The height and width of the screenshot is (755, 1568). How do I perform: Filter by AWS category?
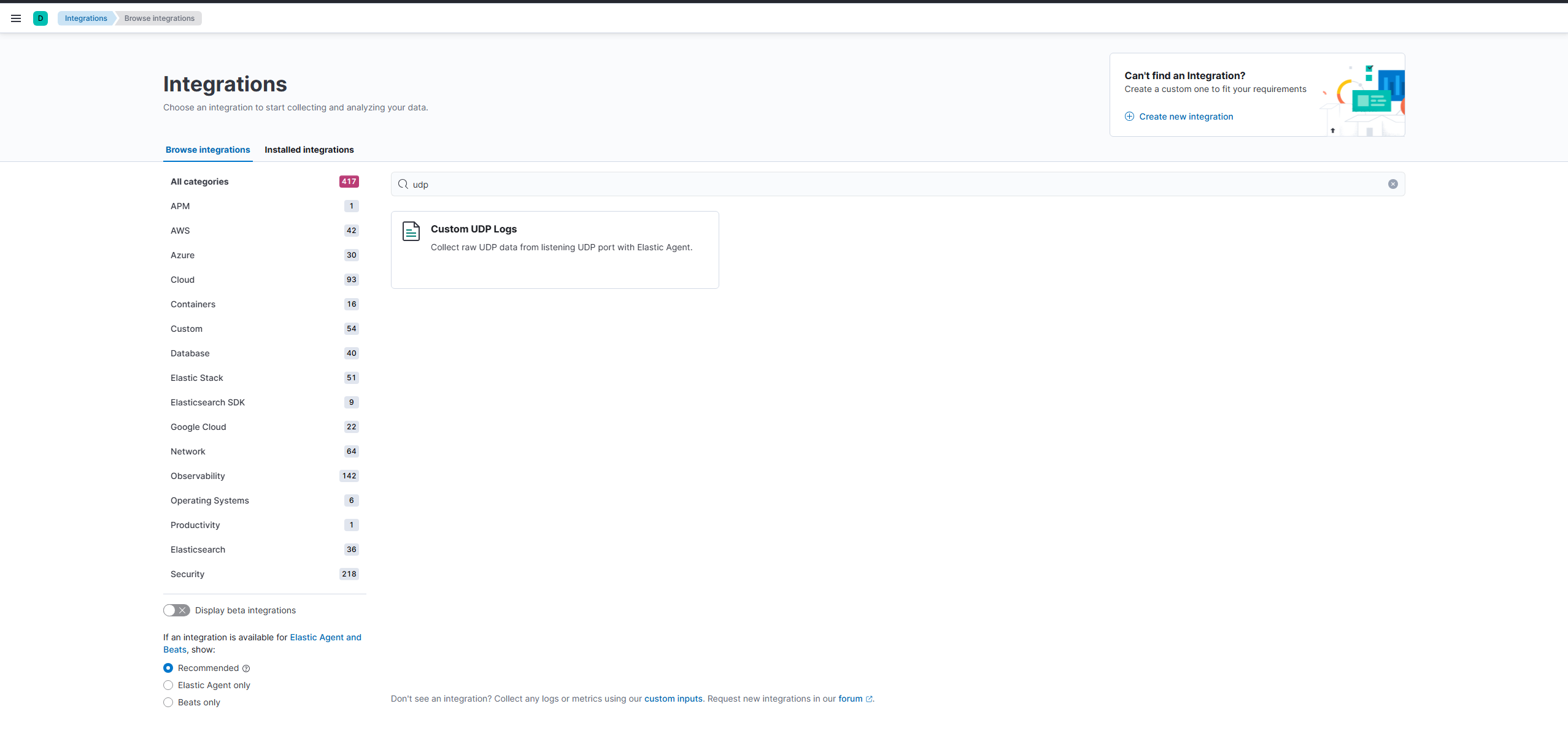265,231
